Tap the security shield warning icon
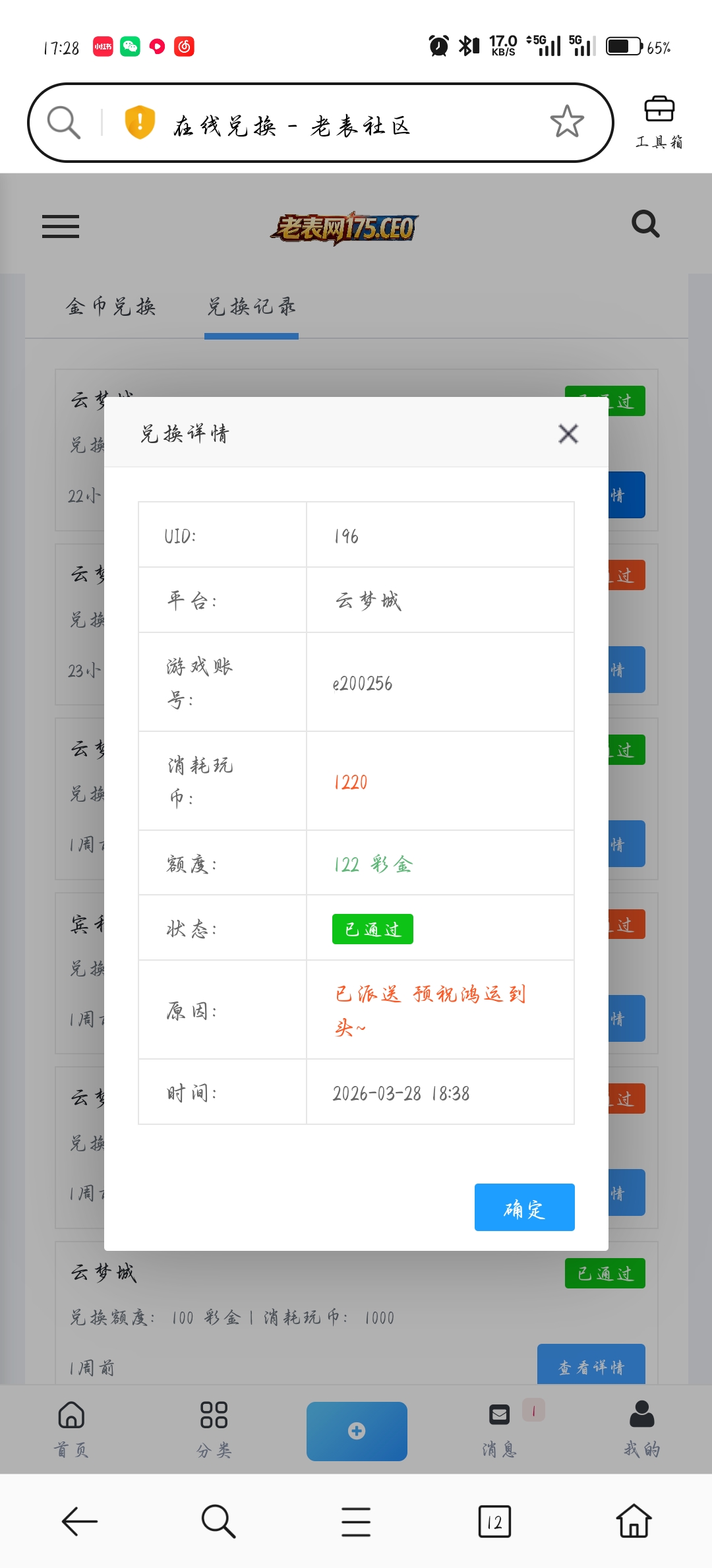712x1568 pixels. tap(140, 123)
